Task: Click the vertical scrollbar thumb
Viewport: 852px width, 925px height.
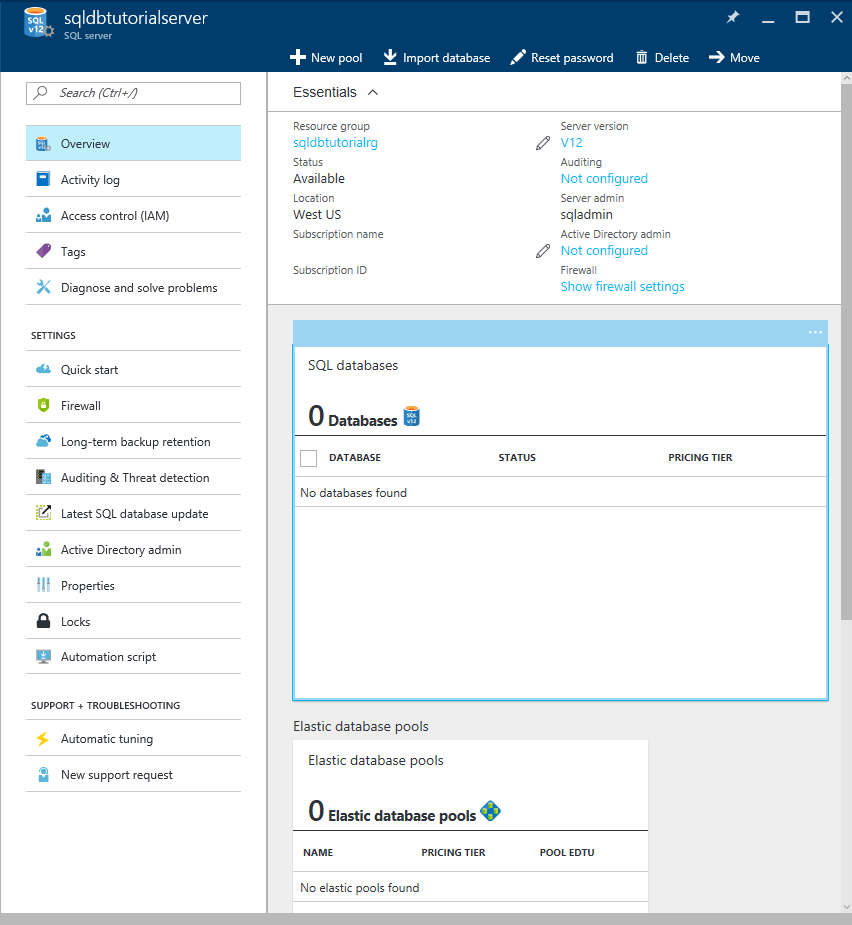Action: (x=846, y=351)
